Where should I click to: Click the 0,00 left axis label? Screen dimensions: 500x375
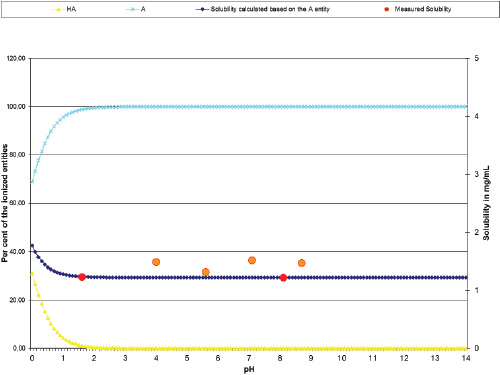(19, 348)
